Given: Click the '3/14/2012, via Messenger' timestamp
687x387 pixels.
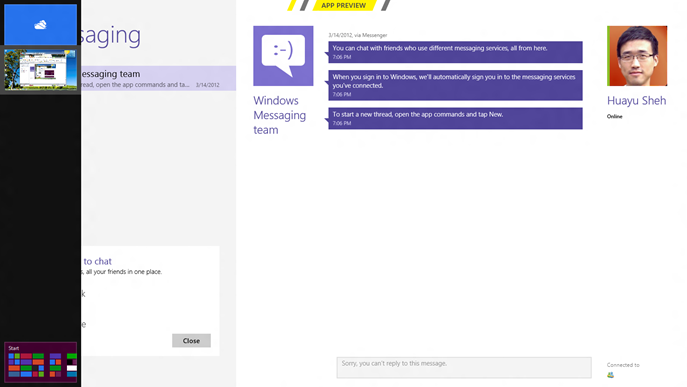Looking at the screenshot, I should tap(358, 35).
